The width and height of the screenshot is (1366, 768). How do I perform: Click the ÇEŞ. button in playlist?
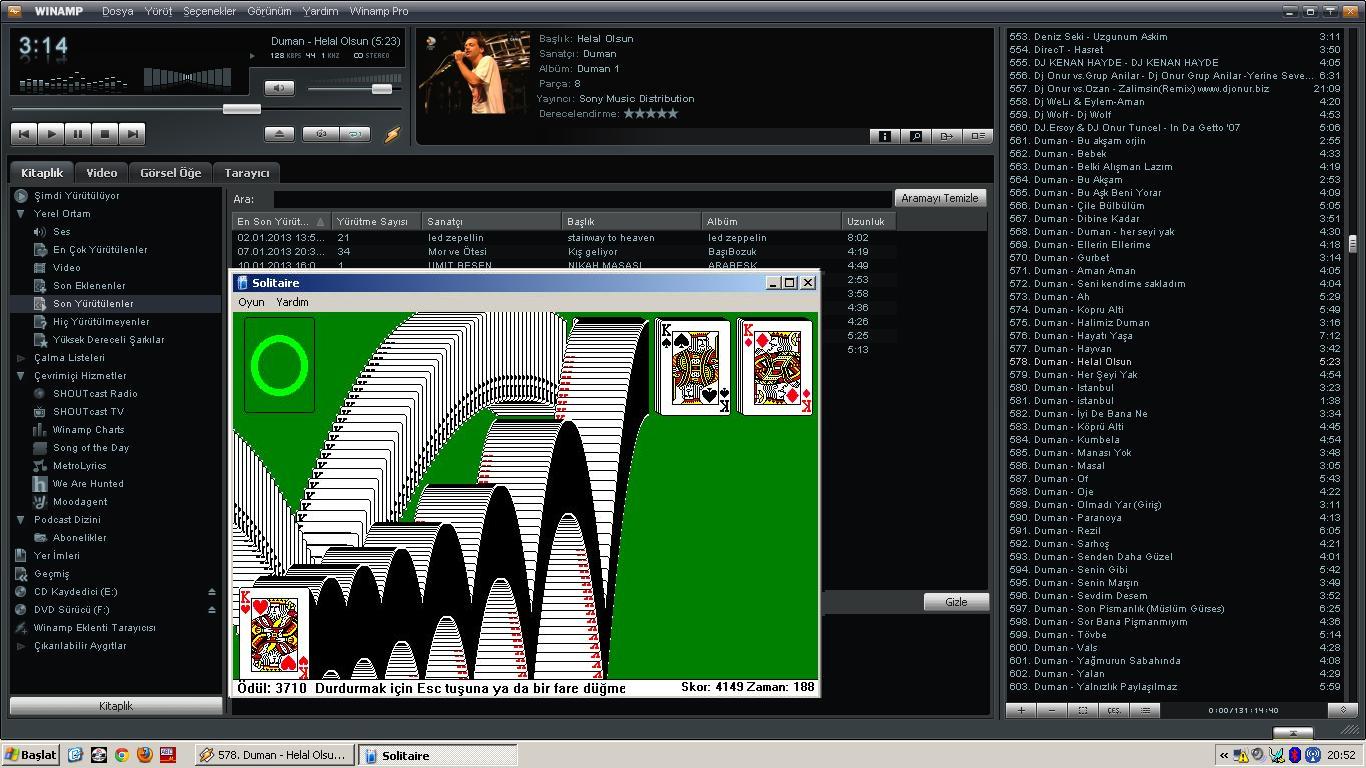coord(1113,710)
